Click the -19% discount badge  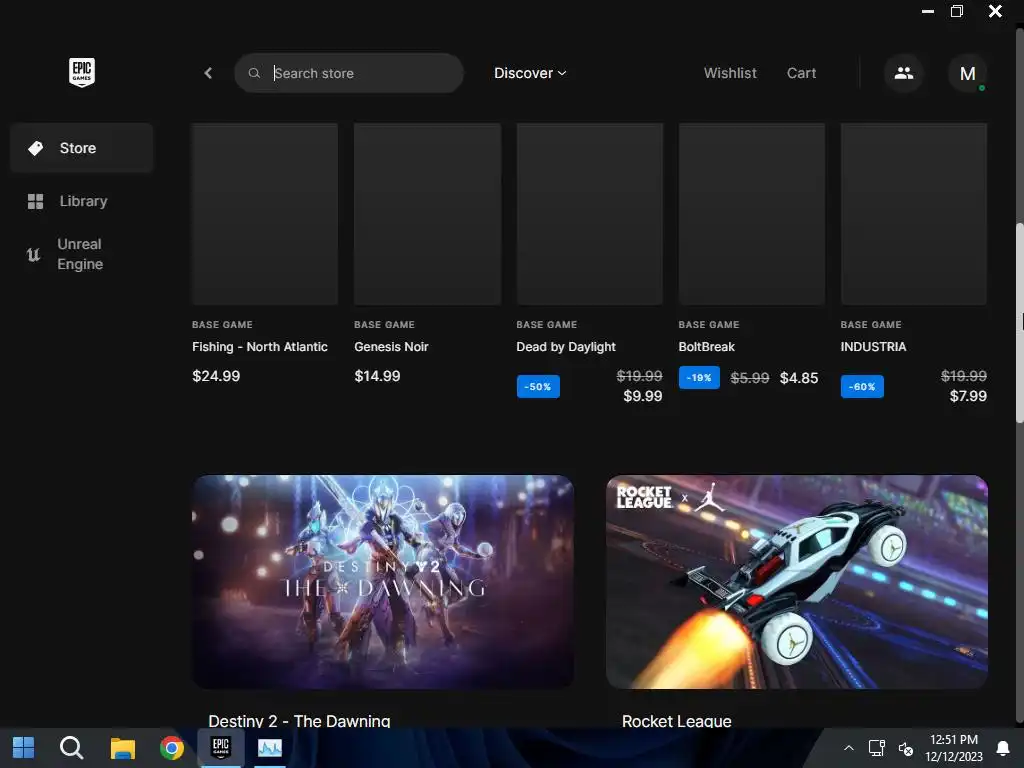(699, 377)
